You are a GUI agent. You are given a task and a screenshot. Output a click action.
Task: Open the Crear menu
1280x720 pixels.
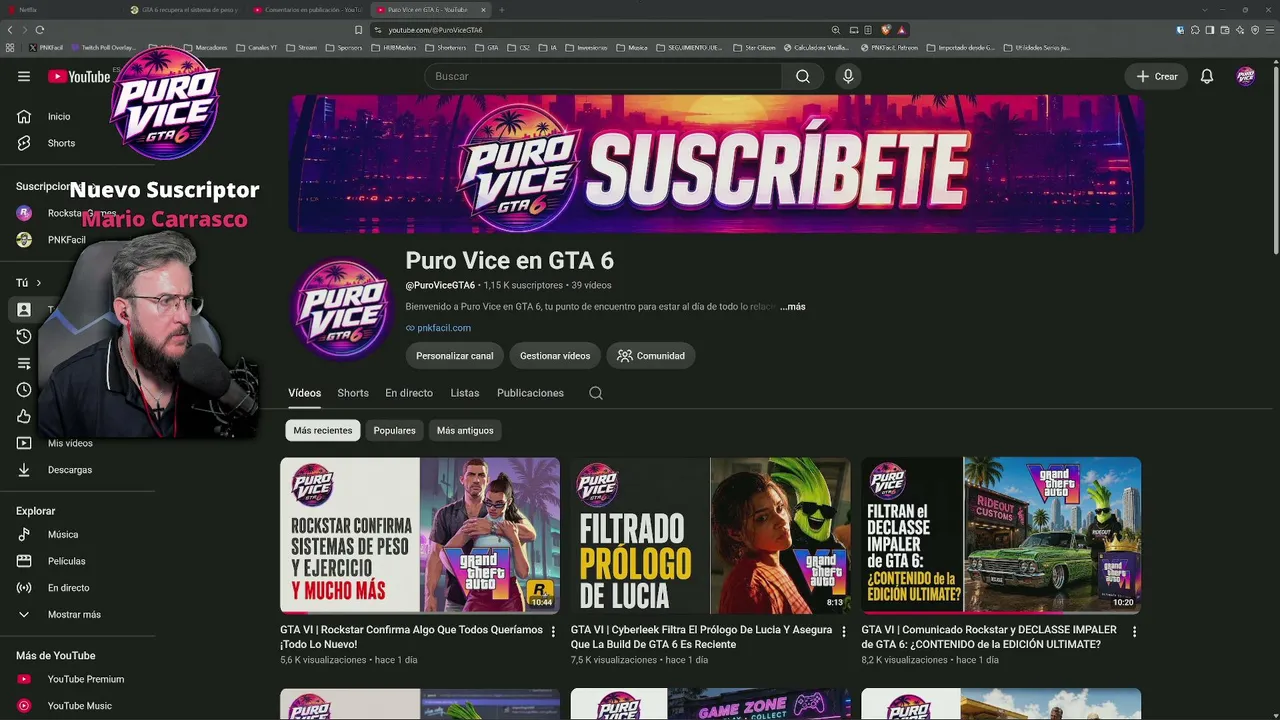[x=1157, y=76]
